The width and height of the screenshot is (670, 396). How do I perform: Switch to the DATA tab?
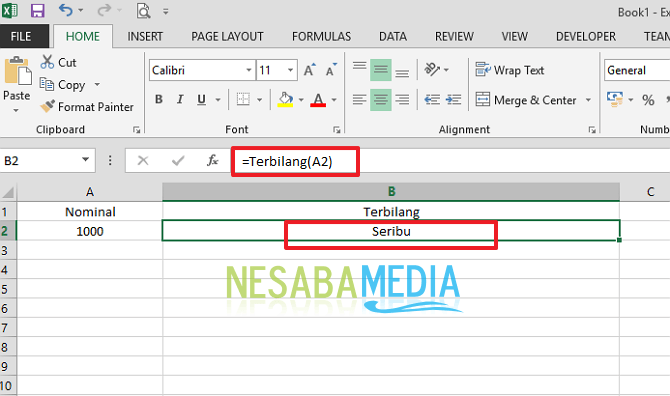pos(393,36)
